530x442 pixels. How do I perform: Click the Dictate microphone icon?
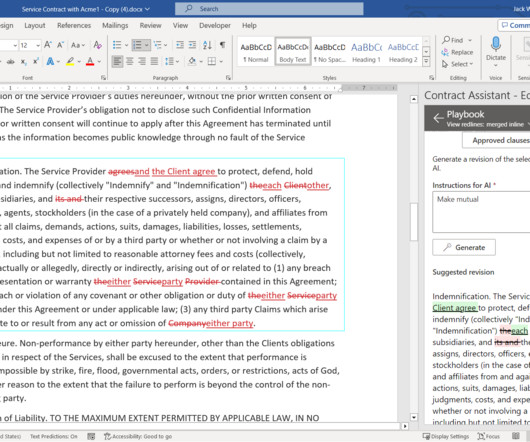tap(496, 44)
